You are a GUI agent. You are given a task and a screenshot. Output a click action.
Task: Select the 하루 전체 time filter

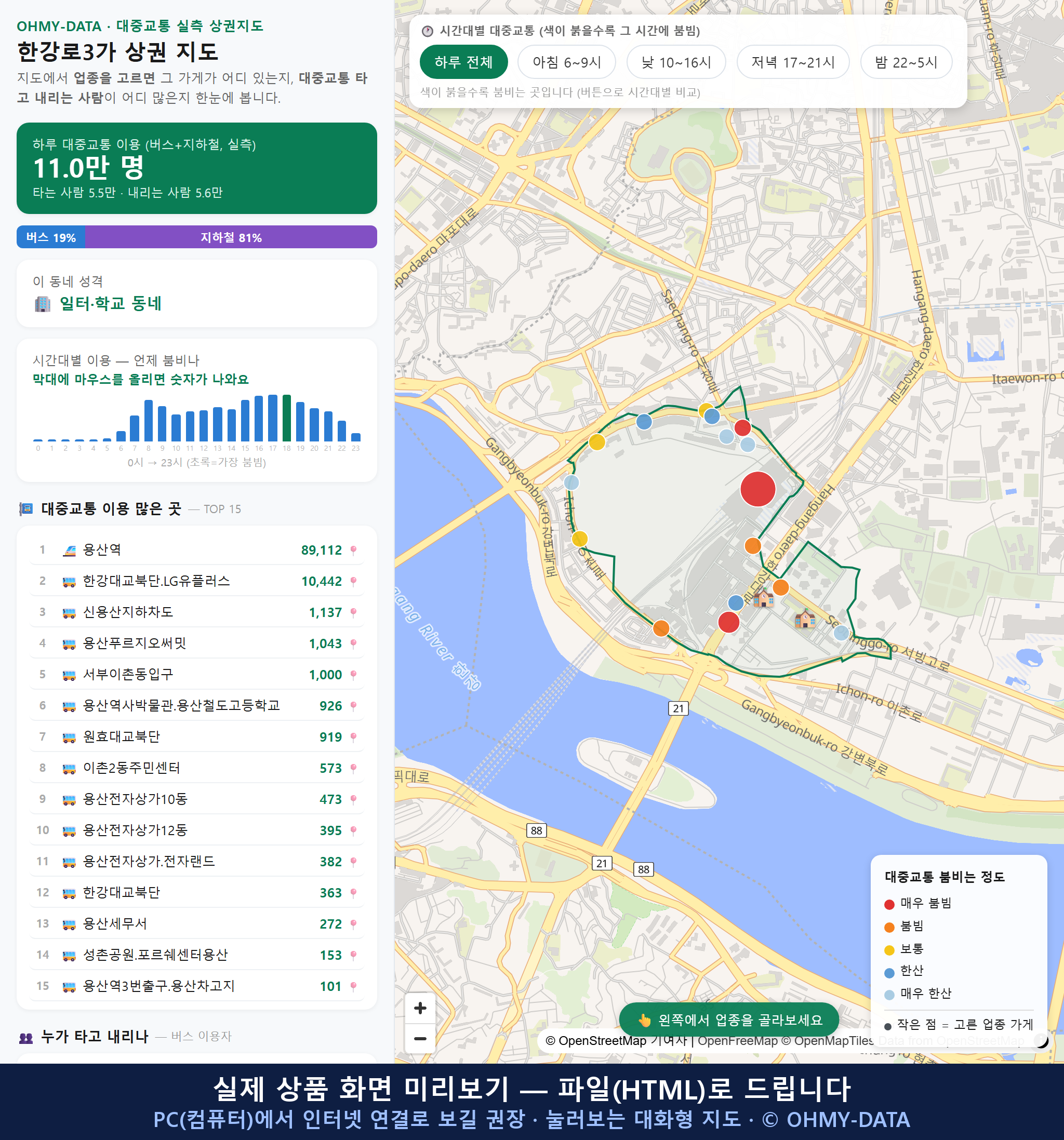(x=463, y=62)
